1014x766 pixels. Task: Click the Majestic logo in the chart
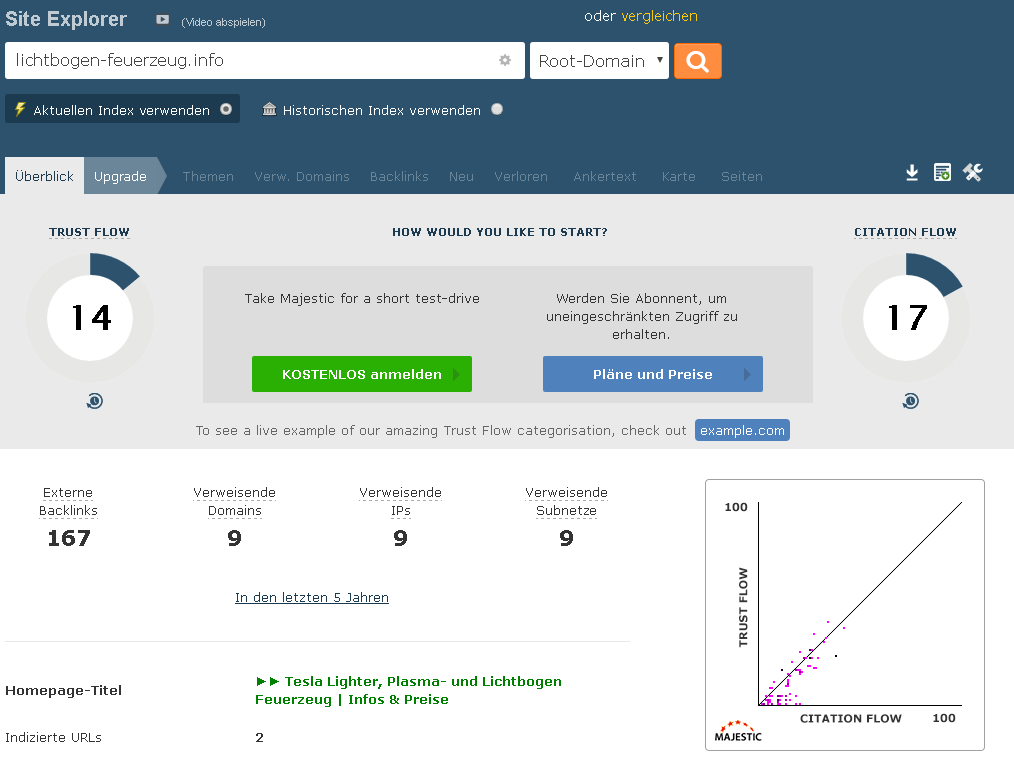click(738, 731)
